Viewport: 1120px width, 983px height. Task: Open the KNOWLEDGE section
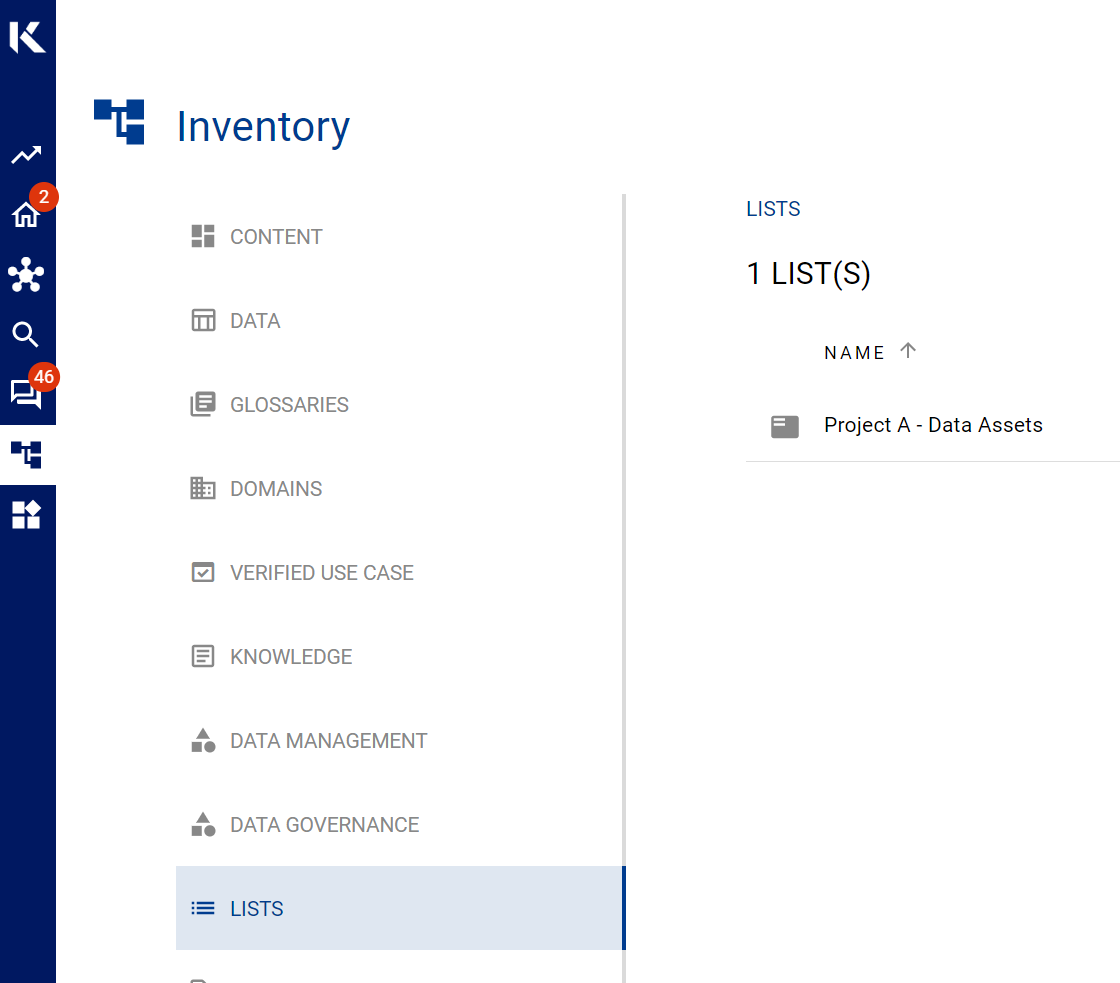pos(291,656)
